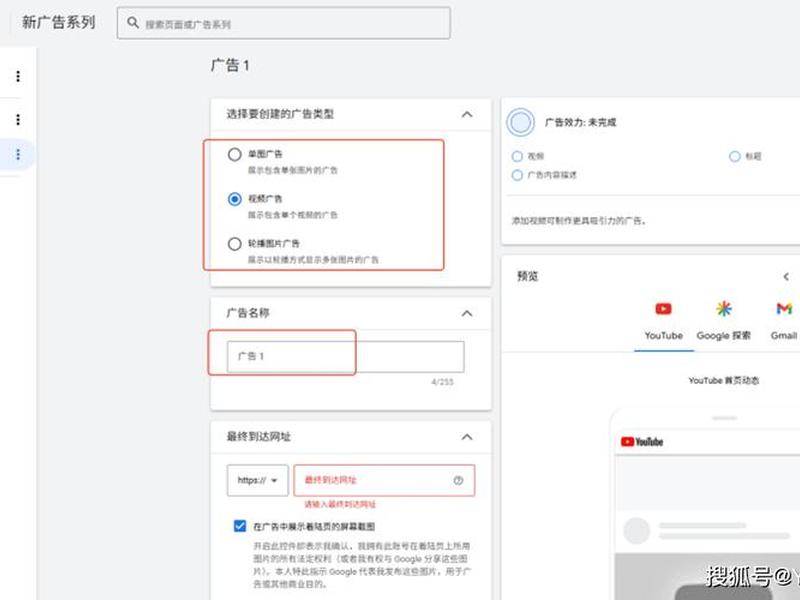This screenshot has height=600, width=800.
Task: Click the YouTube 首页动态 label
Action: 723,381
